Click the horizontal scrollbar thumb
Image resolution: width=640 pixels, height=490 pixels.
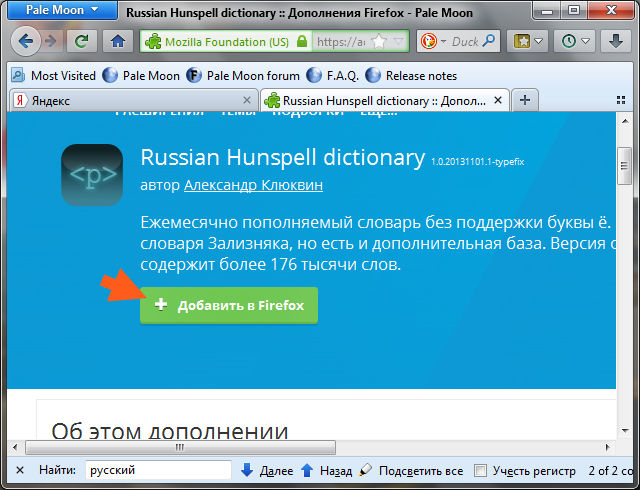coord(180,448)
